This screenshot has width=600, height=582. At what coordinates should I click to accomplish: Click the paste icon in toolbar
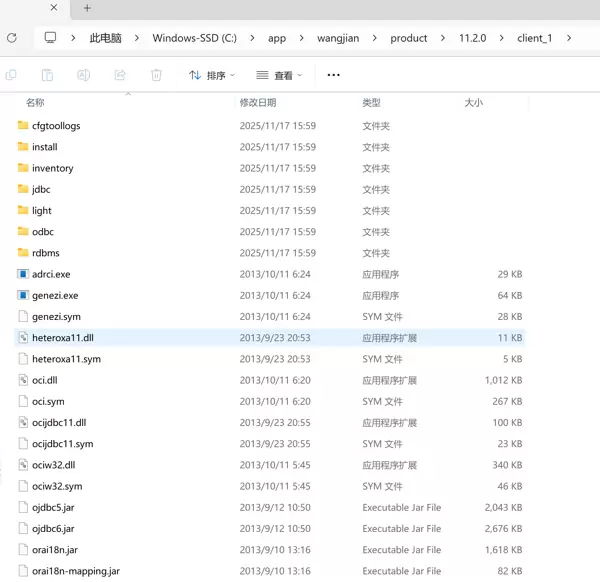click(x=47, y=75)
